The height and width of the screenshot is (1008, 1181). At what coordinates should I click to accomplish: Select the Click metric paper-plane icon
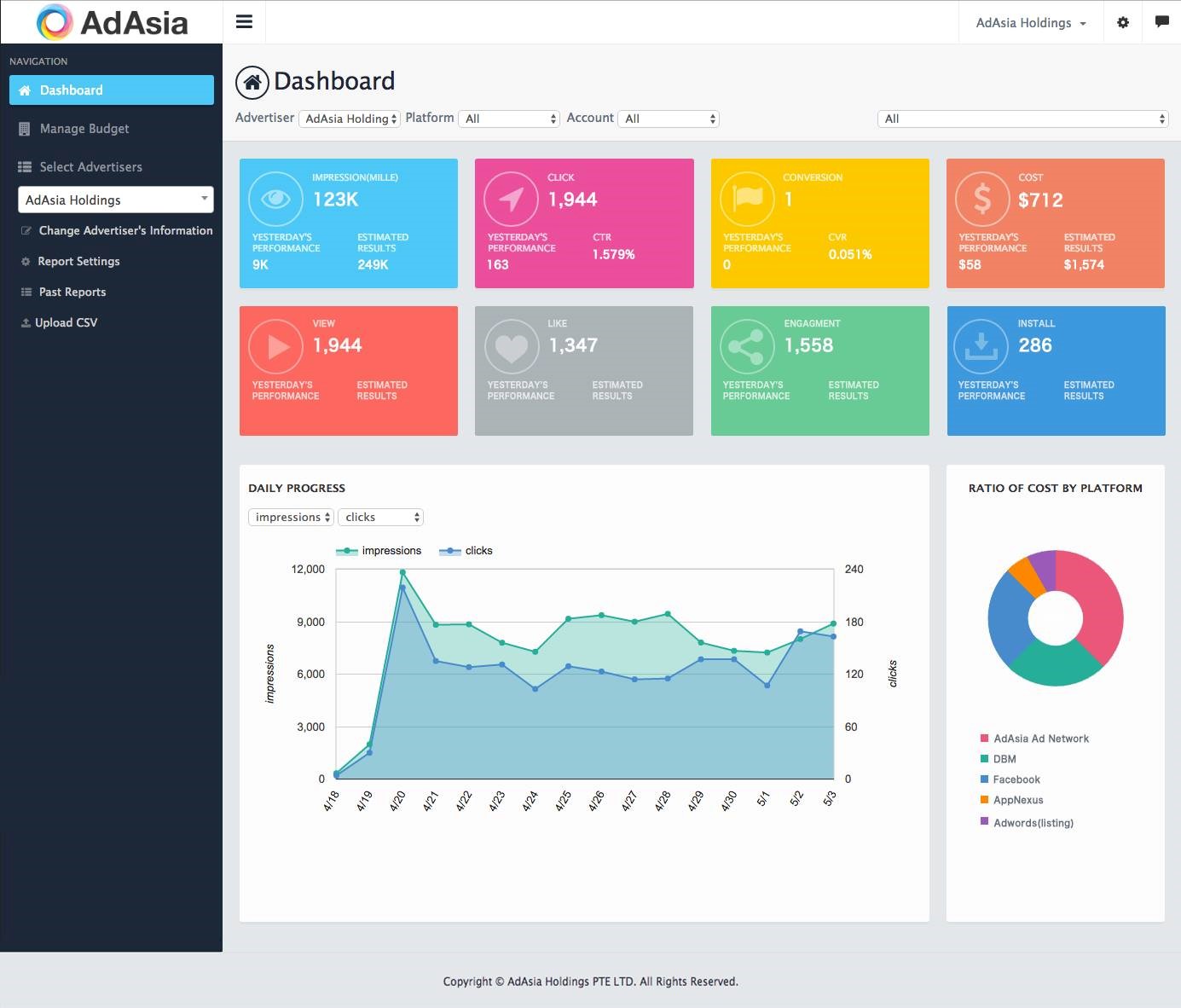coord(511,199)
